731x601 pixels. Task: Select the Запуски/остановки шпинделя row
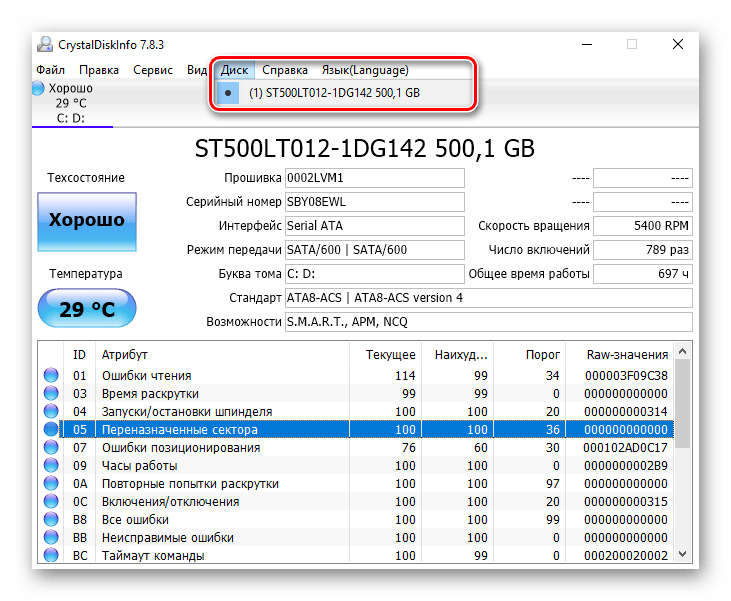[356, 411]
